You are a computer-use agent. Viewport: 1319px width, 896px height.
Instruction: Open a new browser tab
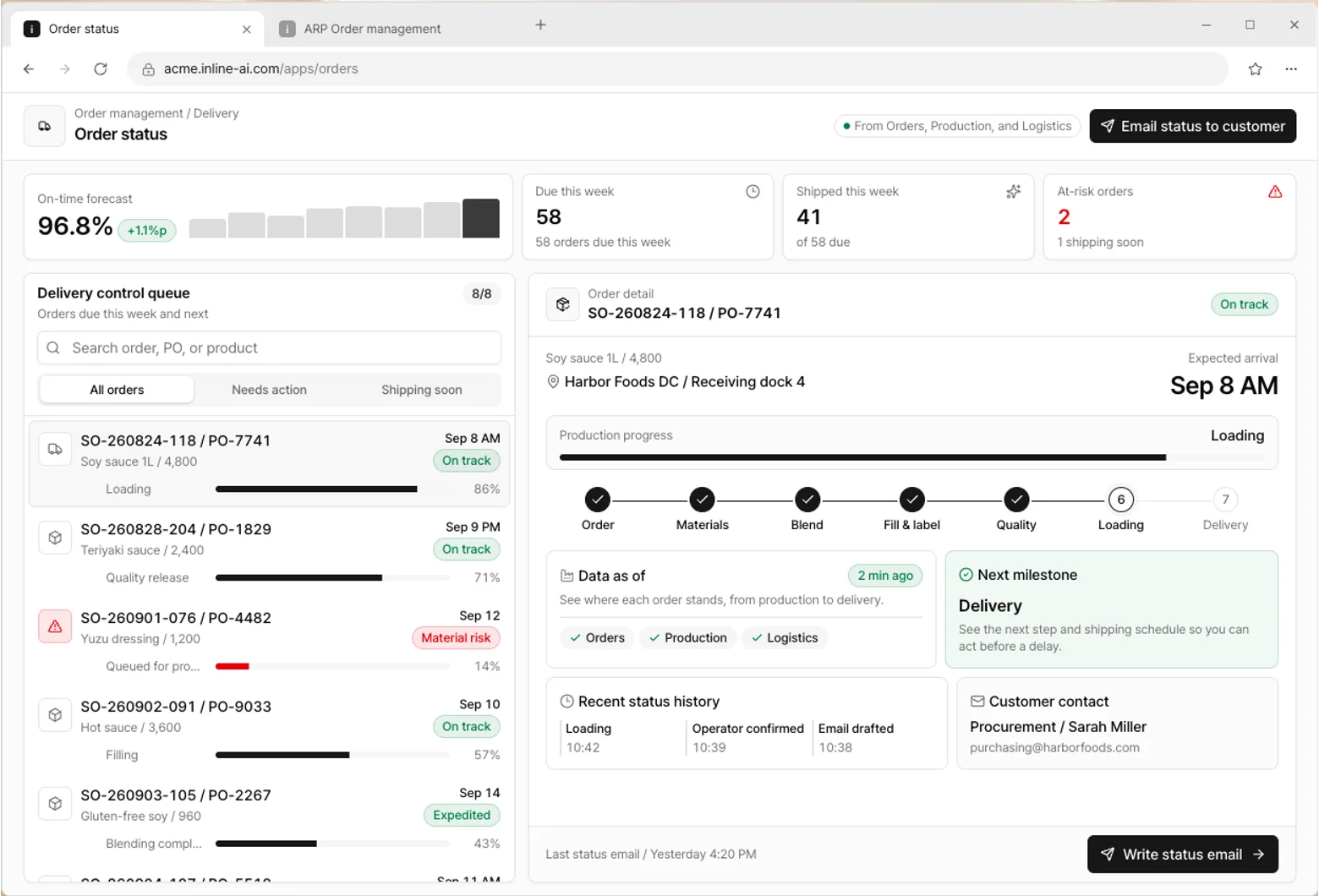click(x=540, y=25)
